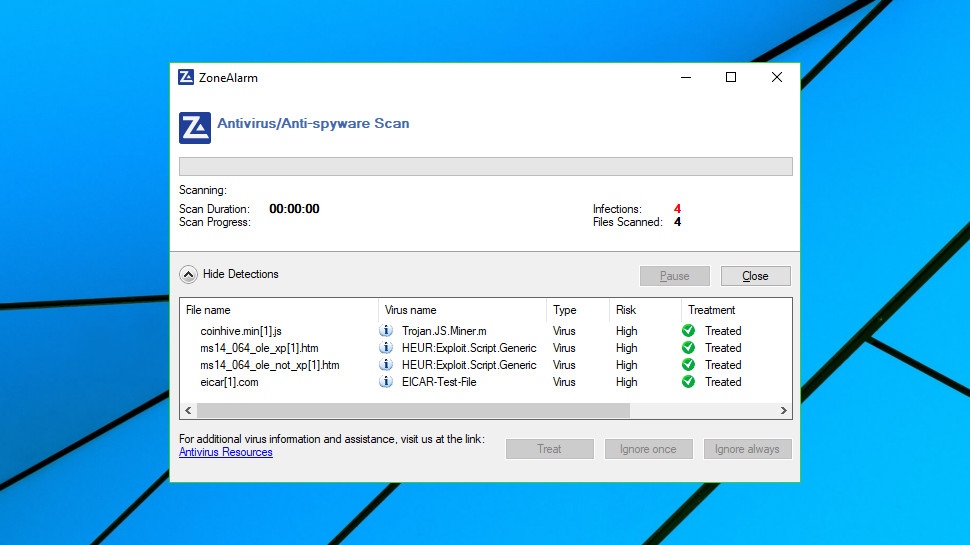The width and height of the screenshot is (970, 545).
Task: Click green checkmark in ms14_064_ole_not_xp[1].htm row
Action: tap(688, 365)
